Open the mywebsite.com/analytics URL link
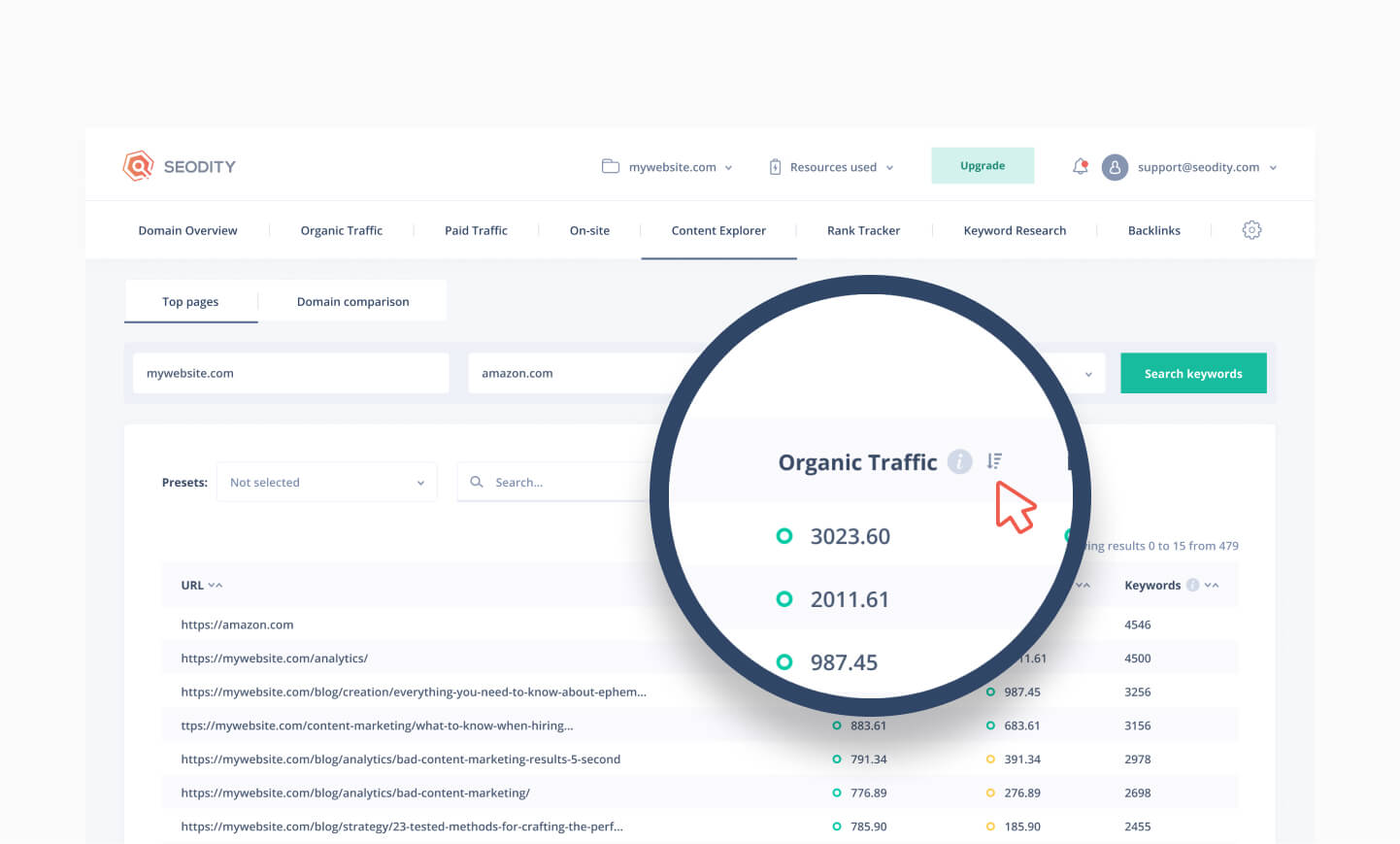Image resolution: width=1400 pixels, height=844 pixels. pos(274,658)
